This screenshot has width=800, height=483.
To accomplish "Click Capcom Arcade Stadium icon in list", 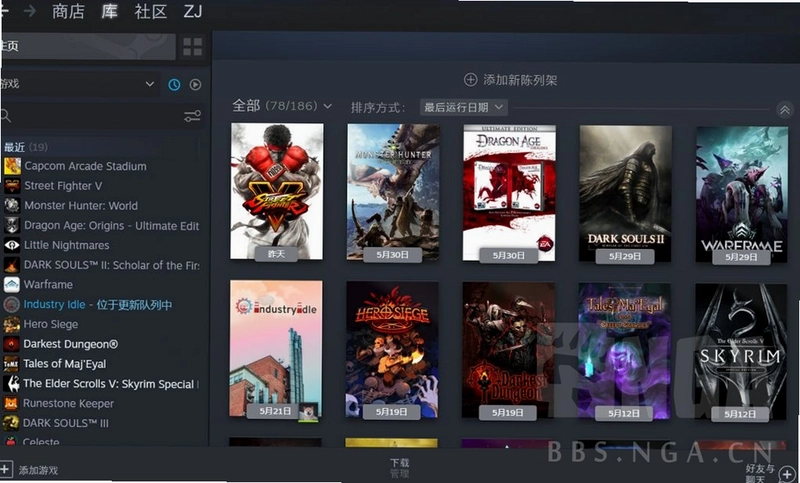I will pos(12,166).
